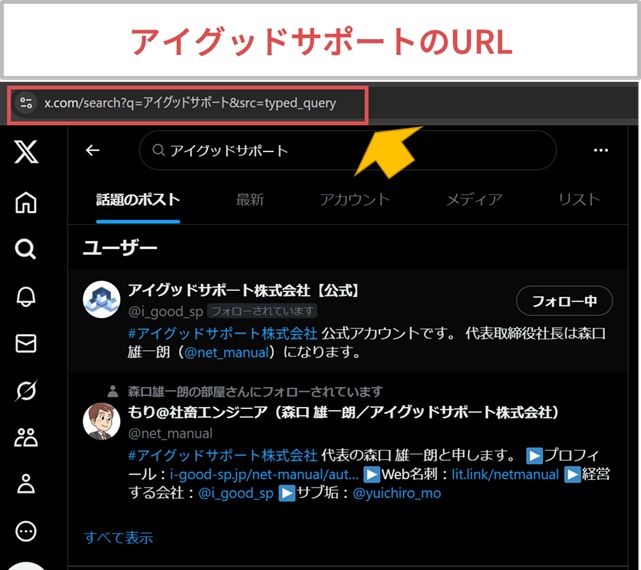Click the @net_manual handle under もり

click(x=170, y=433)
